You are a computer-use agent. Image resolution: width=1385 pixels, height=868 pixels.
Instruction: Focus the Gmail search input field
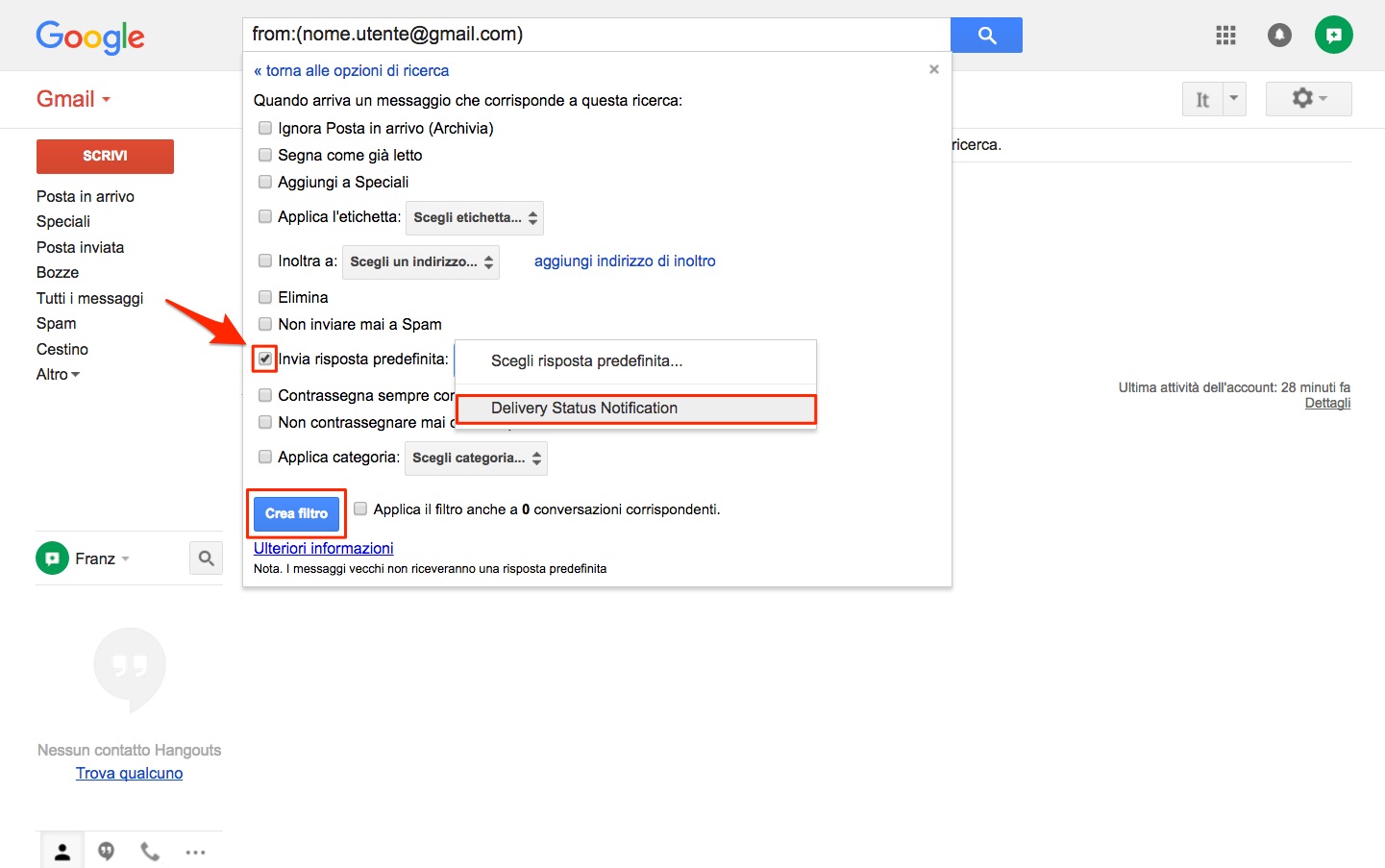coord(596,35)
